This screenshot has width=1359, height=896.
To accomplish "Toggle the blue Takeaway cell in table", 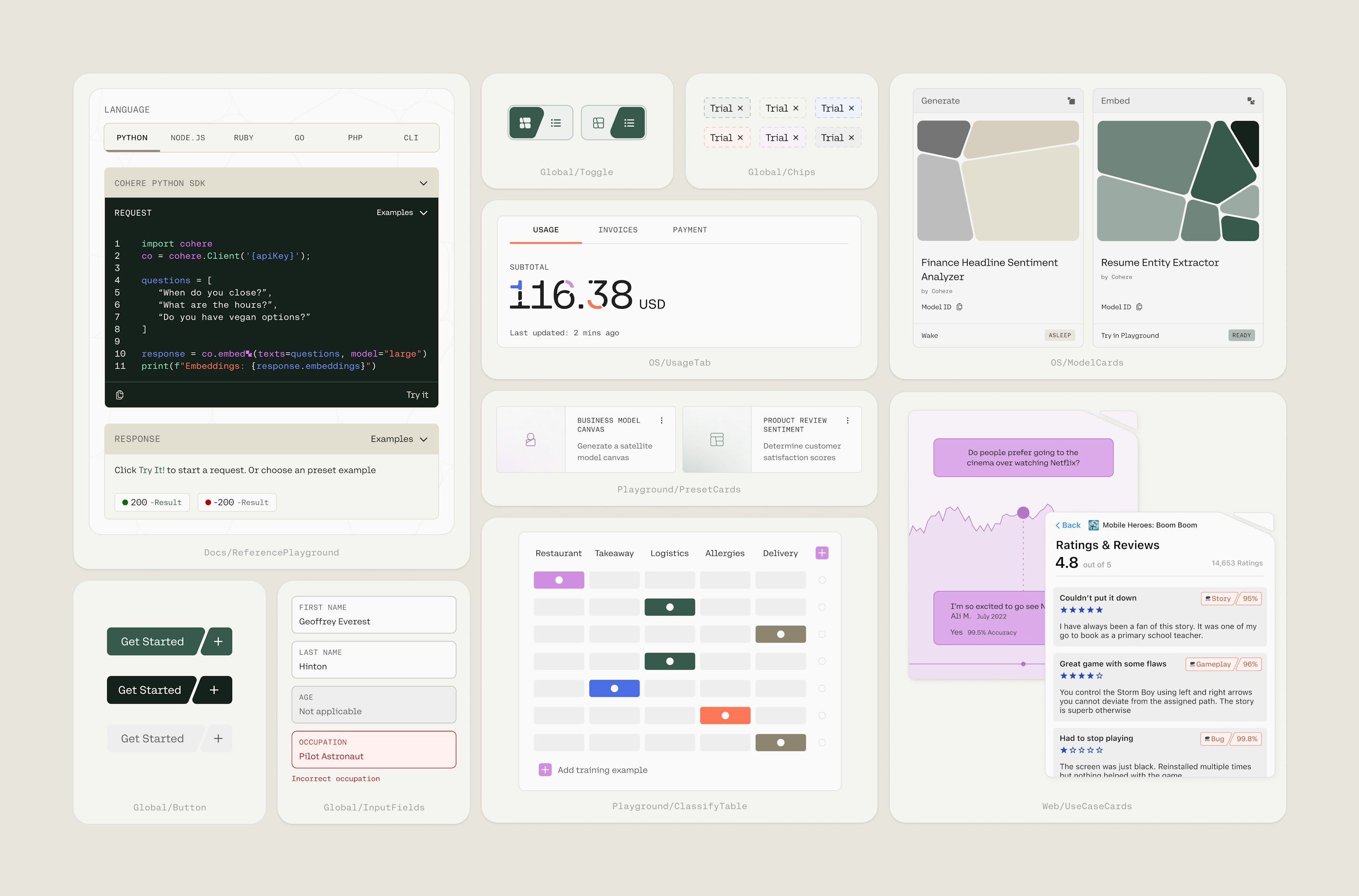I will tap(614, 688).
